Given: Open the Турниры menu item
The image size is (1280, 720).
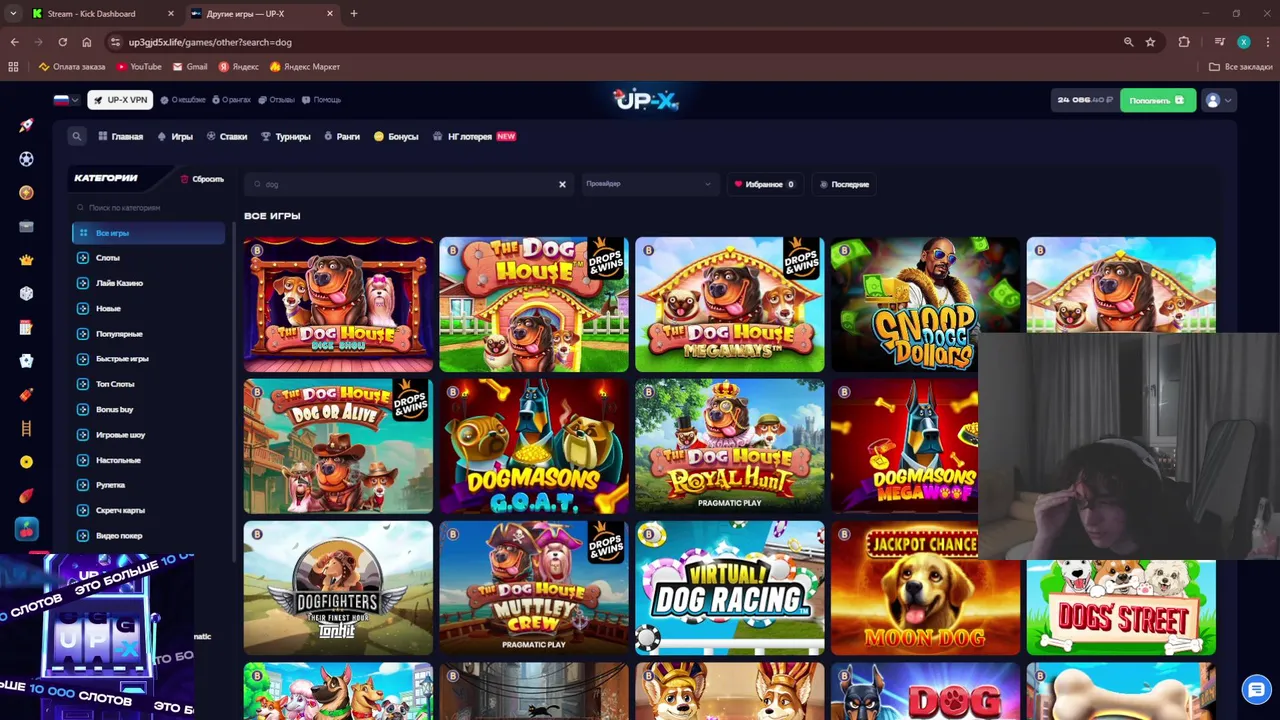Looking at the screenshot, I should pos(286,136).
